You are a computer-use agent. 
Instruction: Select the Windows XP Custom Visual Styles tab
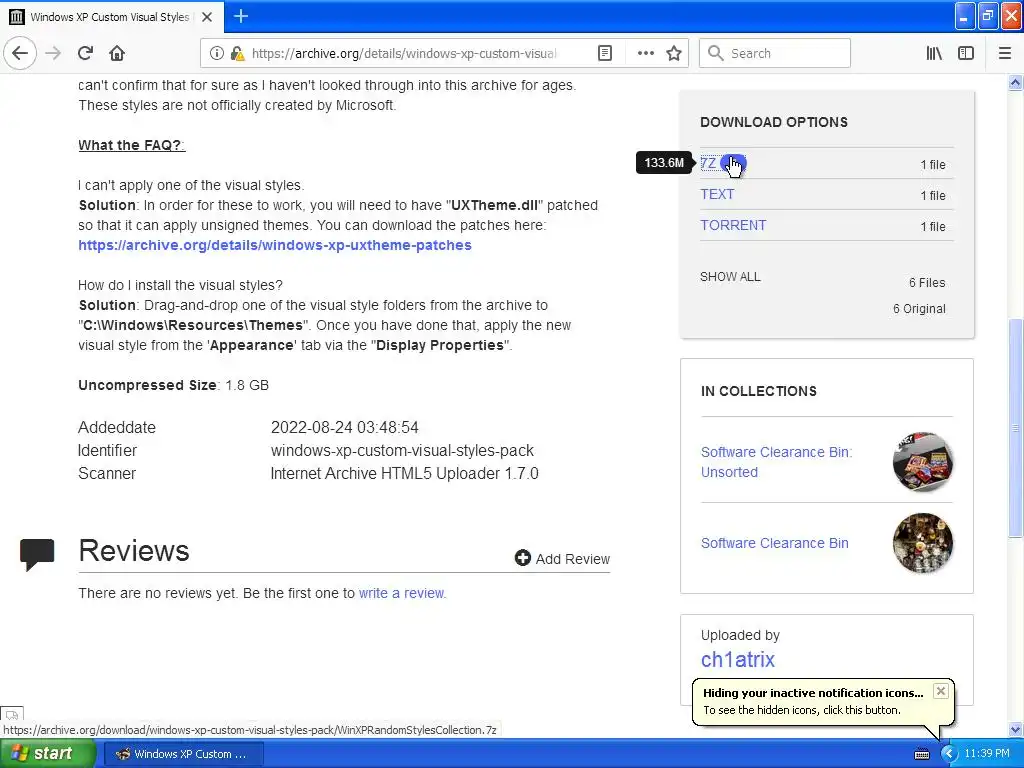pyautogui.click(x=112, y=17)
